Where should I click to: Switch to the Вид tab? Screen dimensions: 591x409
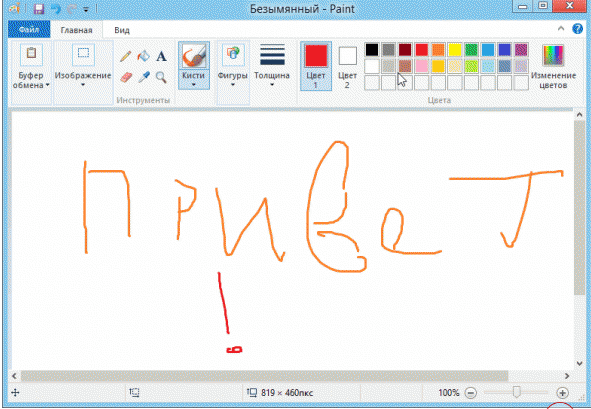pyautogui.click(x=122, y=30)
